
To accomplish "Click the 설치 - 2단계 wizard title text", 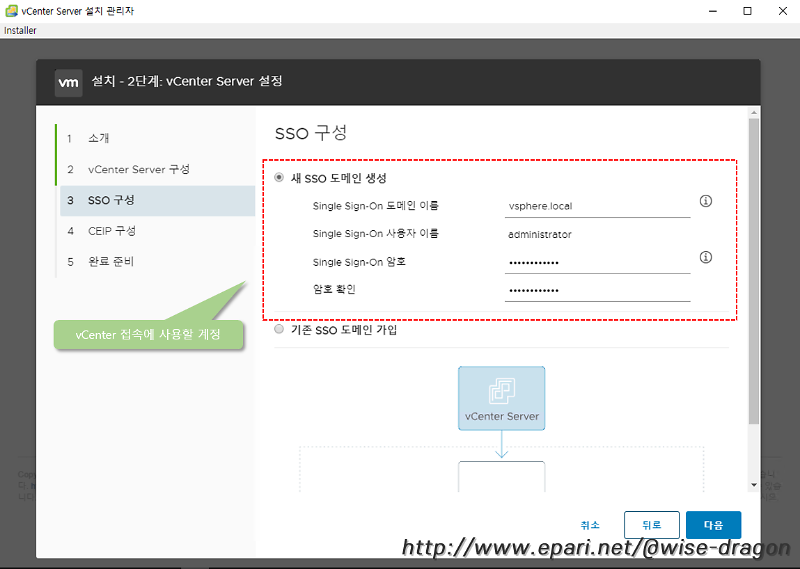I will pyautogui.click(x=187, y=81).
